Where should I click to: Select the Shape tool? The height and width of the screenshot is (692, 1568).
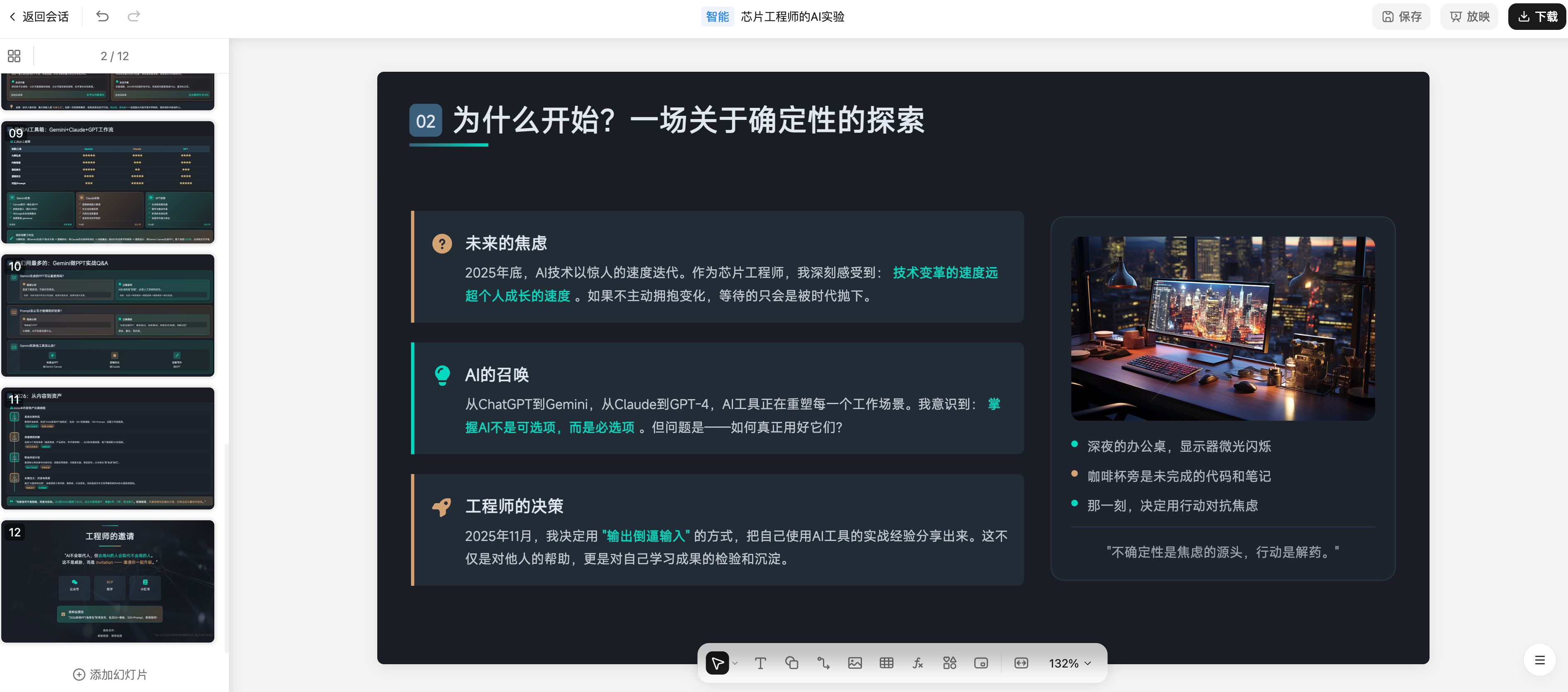tap(791, 663)
